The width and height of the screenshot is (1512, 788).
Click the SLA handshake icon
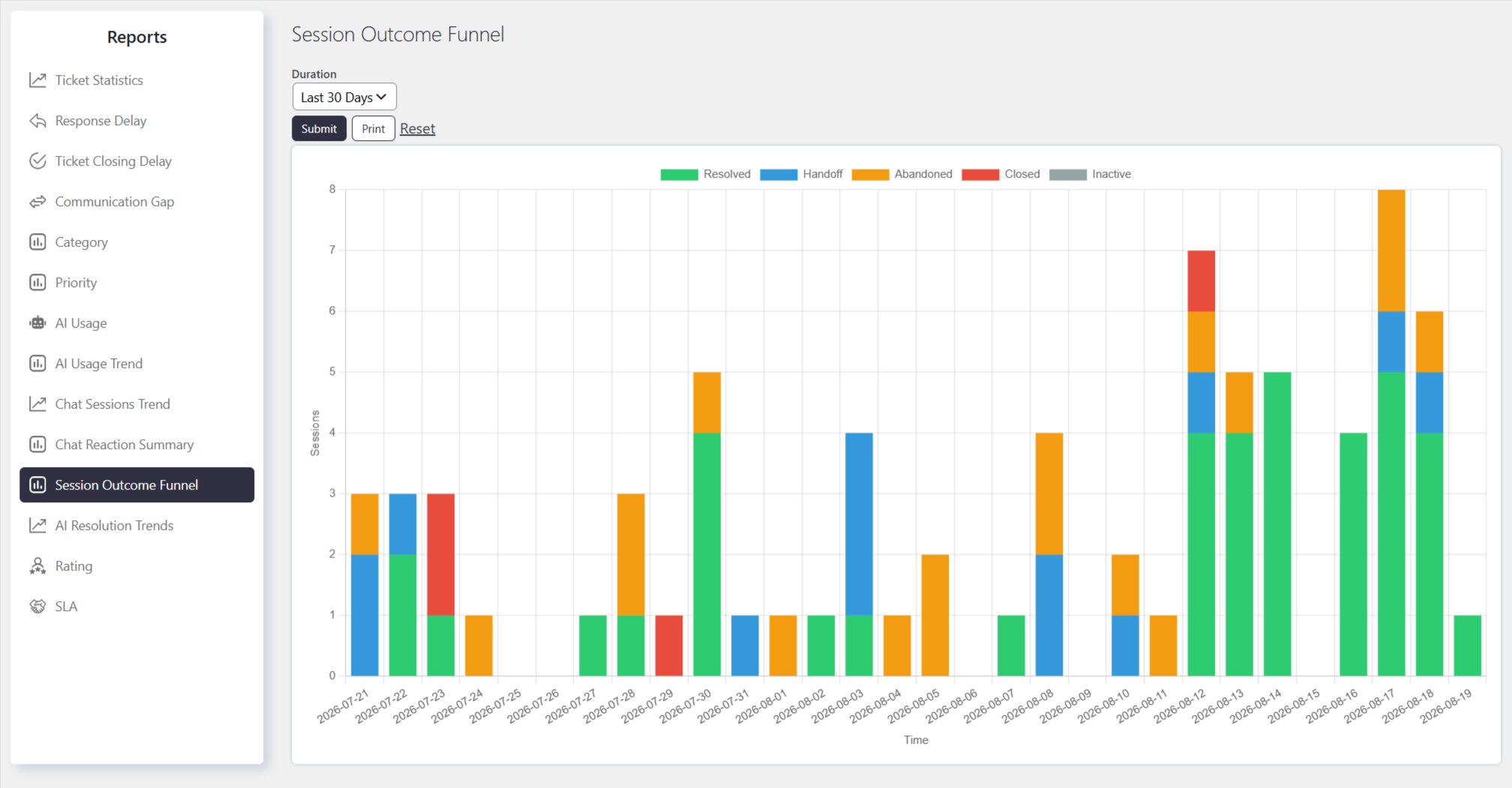37,607
